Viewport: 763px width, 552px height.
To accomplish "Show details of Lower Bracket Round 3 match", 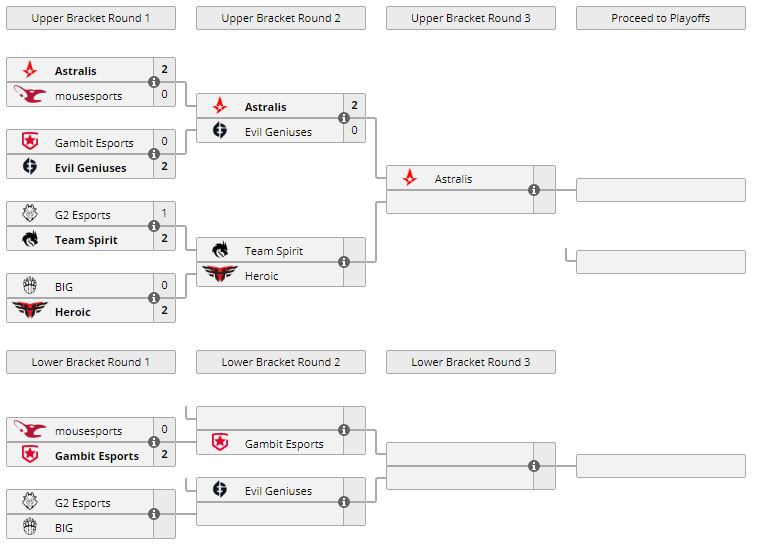I will point(534,466).
